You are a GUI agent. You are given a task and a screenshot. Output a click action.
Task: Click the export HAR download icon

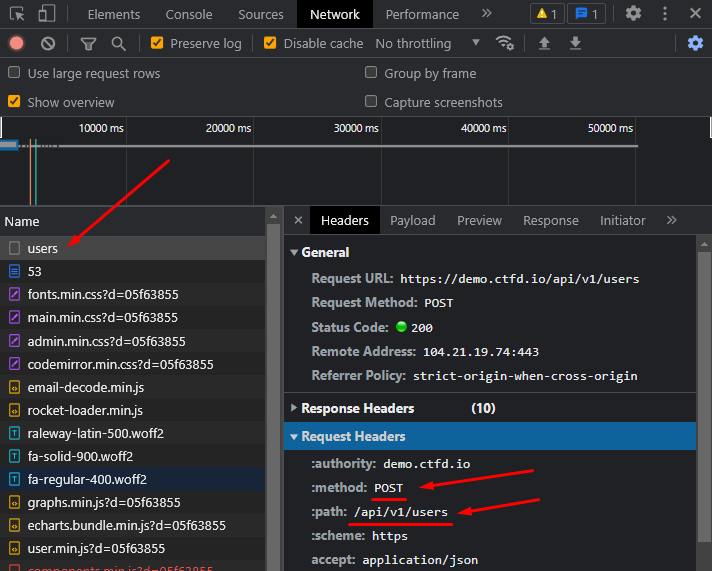click(575, 44)
